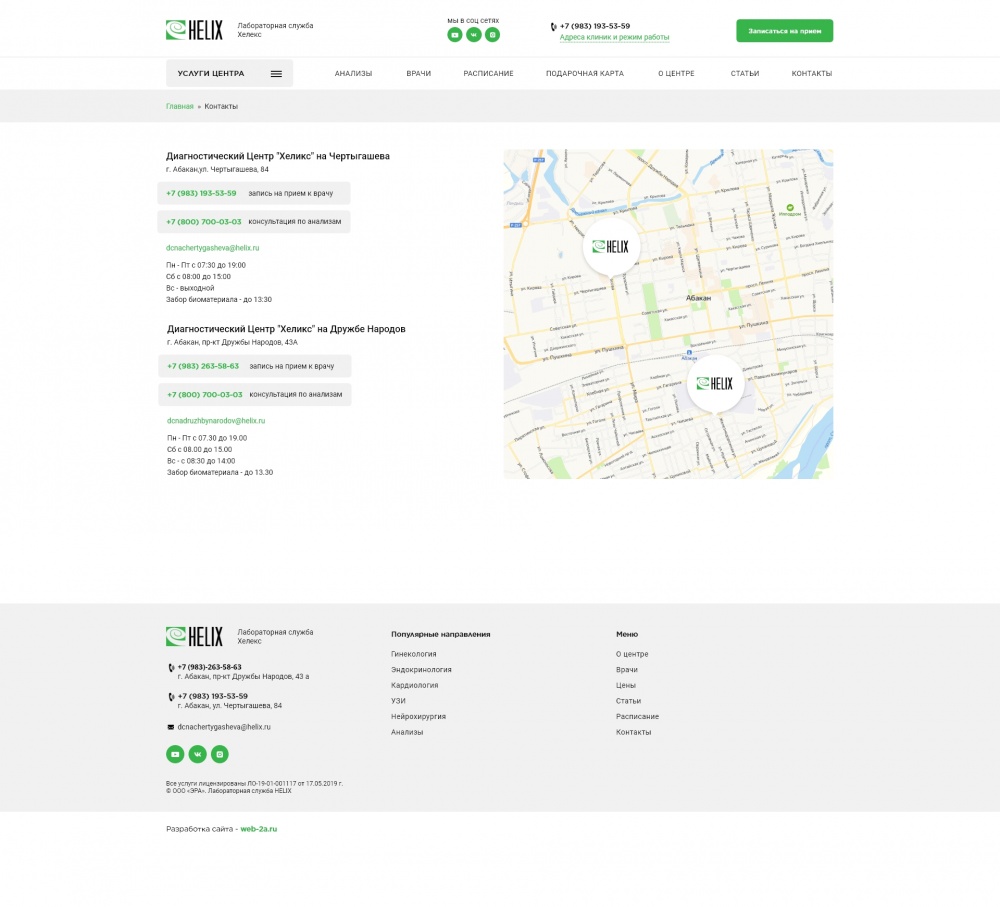The width and height of the screenshot is (1000, 907).
Task: Click the footer Instagram icon
Action: [220, 754]
